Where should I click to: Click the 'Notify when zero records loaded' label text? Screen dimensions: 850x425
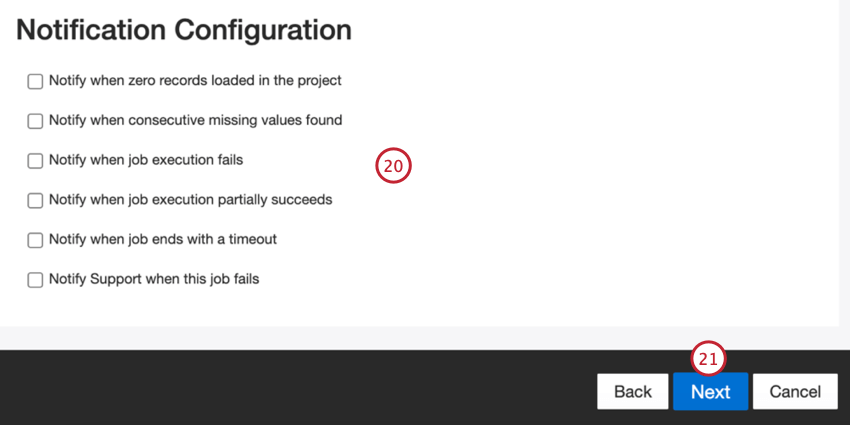195,80
